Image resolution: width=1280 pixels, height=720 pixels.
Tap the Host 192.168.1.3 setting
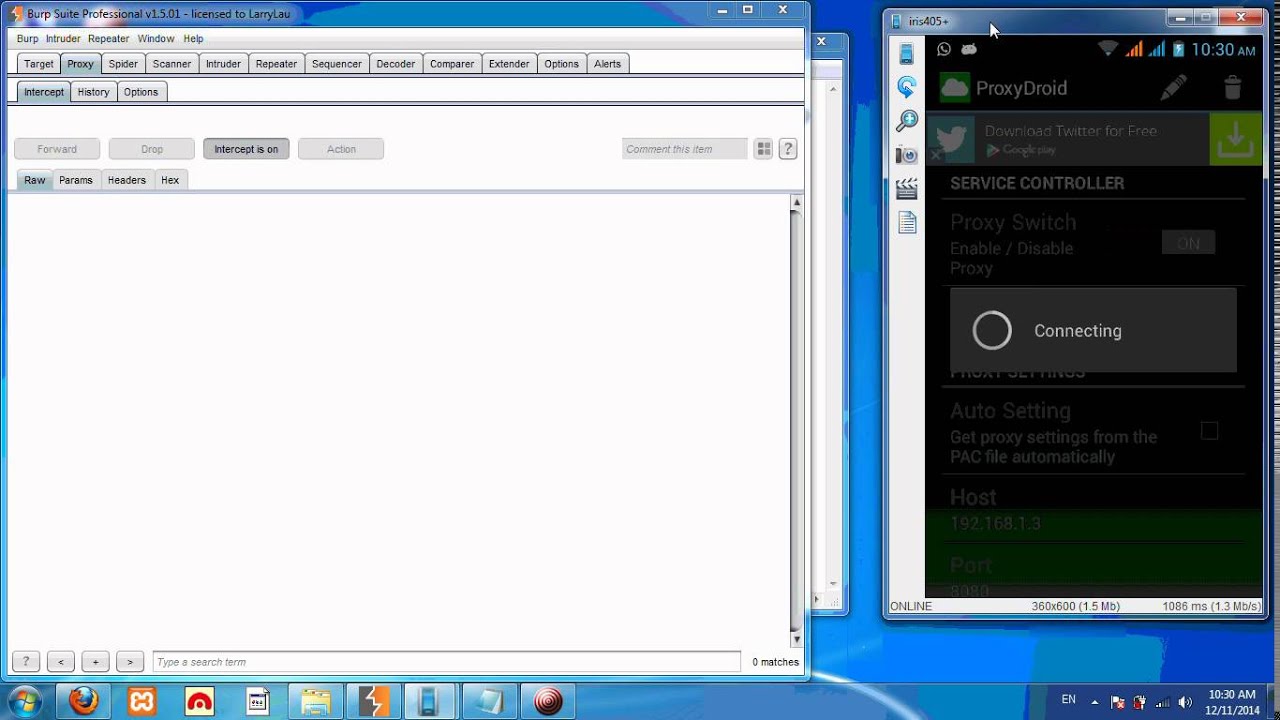(x=1094, y=510)
